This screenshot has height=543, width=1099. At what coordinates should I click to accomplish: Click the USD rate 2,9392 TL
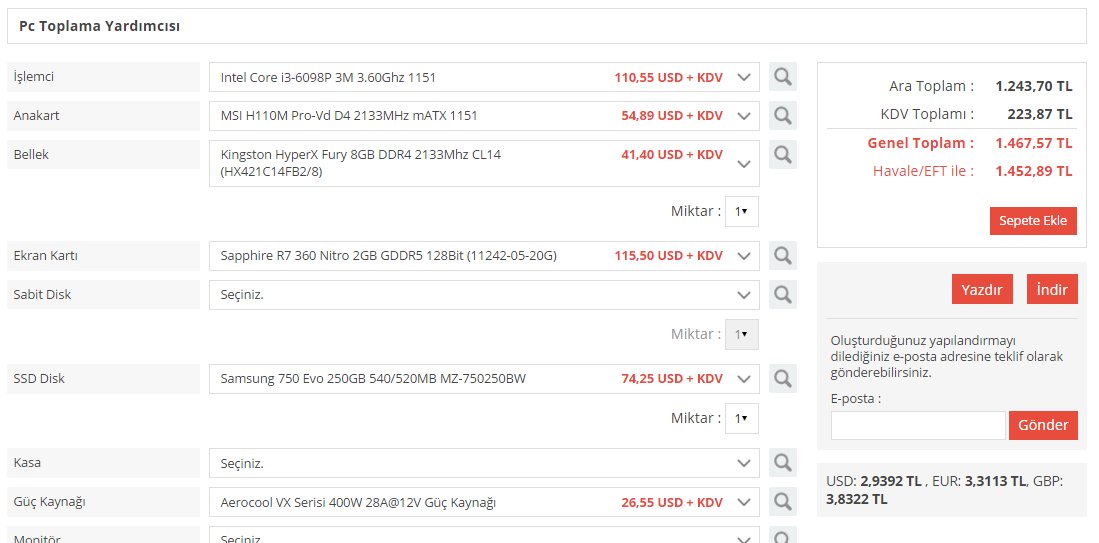891,481
